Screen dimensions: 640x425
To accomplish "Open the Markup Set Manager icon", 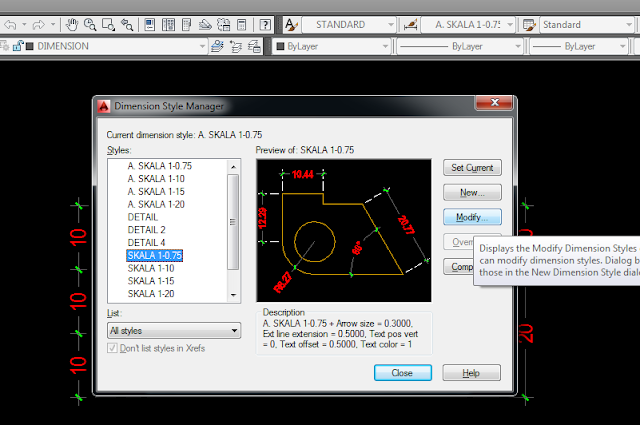I will (223, 25).
